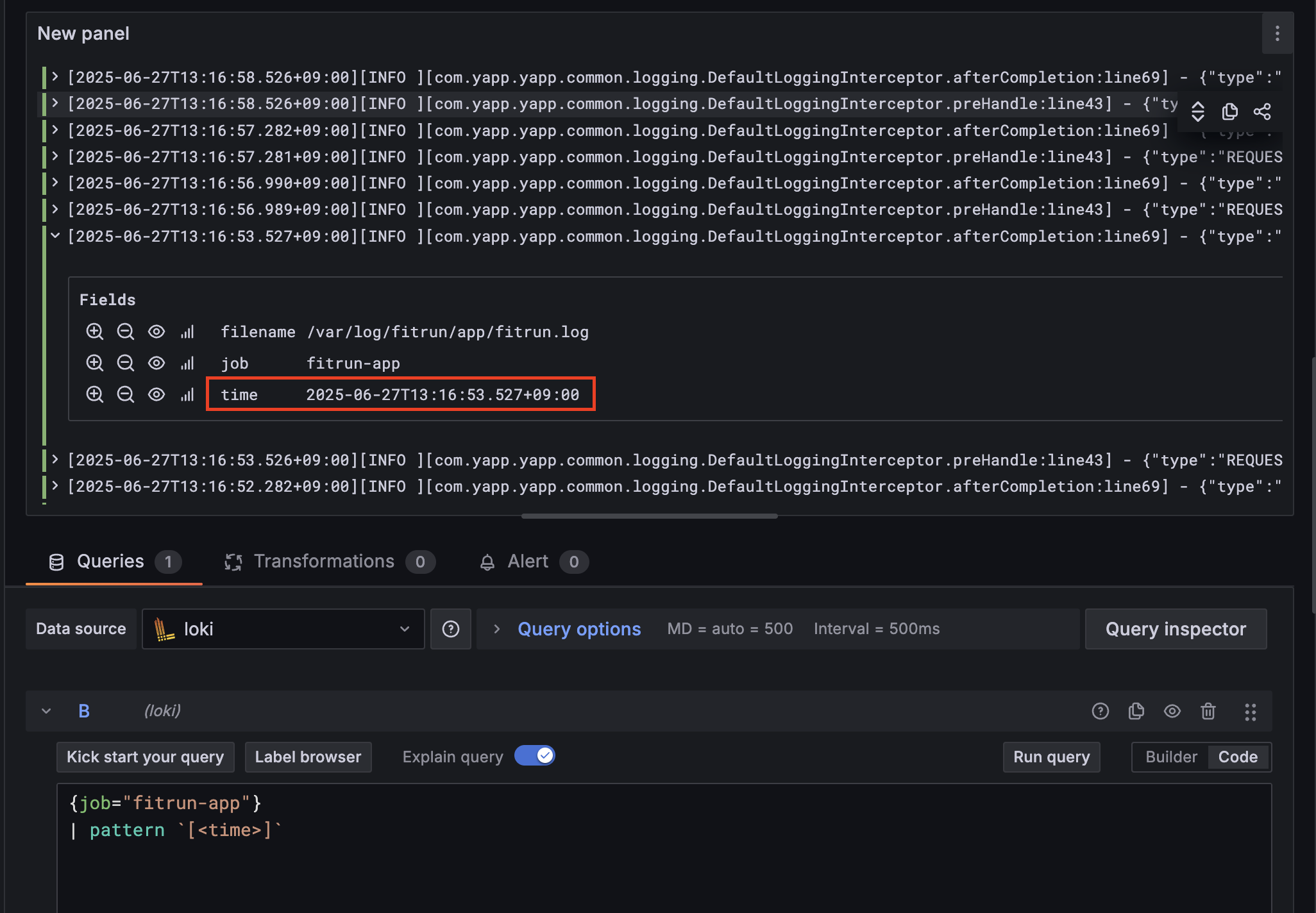1316x913 pixels.
Task: Click the Fields heading
Action: tap(107, 299)
